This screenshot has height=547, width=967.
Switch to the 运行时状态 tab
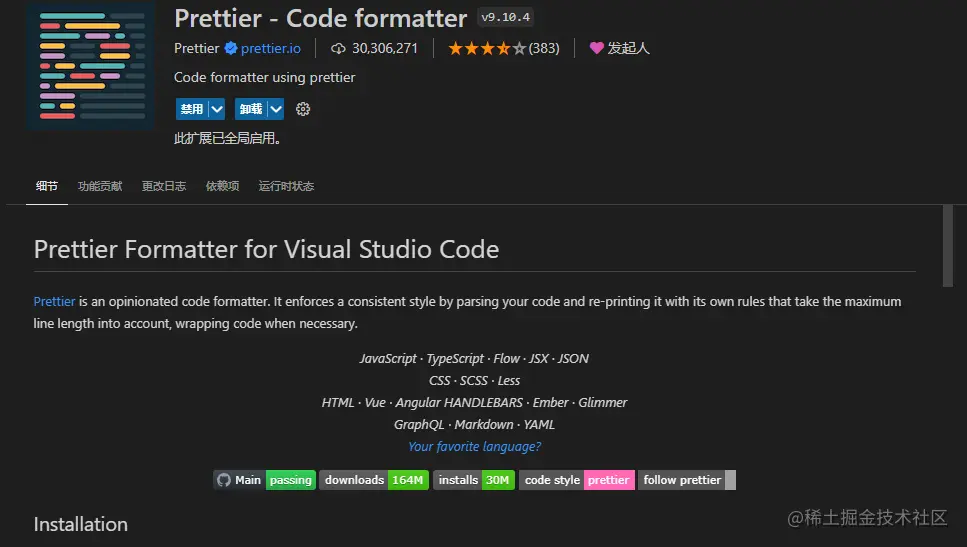[286, 186]
